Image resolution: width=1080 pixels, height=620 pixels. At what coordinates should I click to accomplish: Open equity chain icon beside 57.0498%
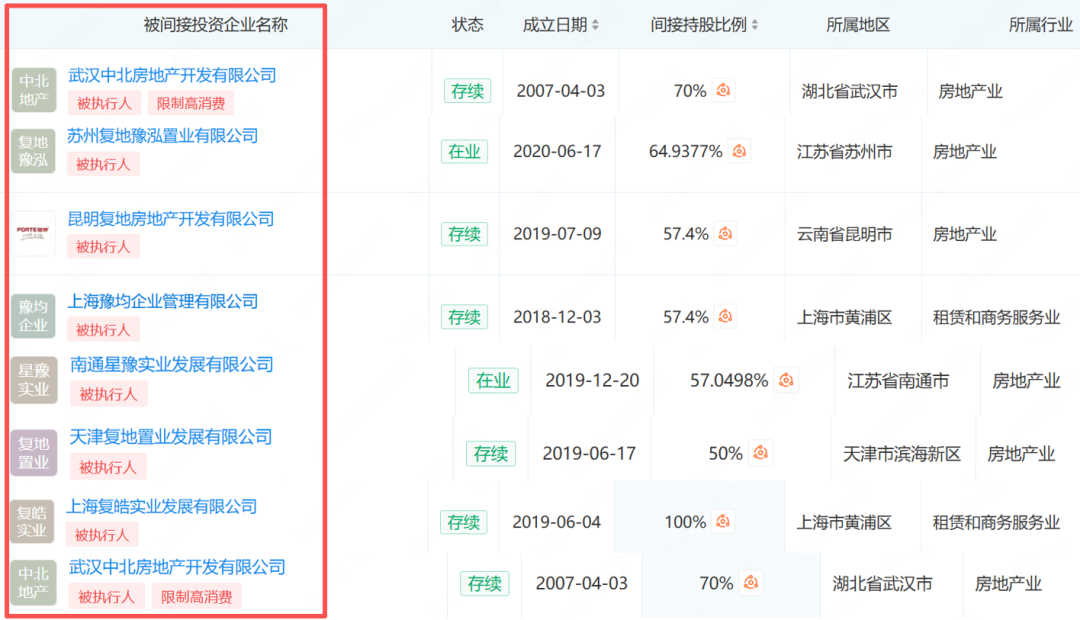pyautogui.click(x=787, y=380)
